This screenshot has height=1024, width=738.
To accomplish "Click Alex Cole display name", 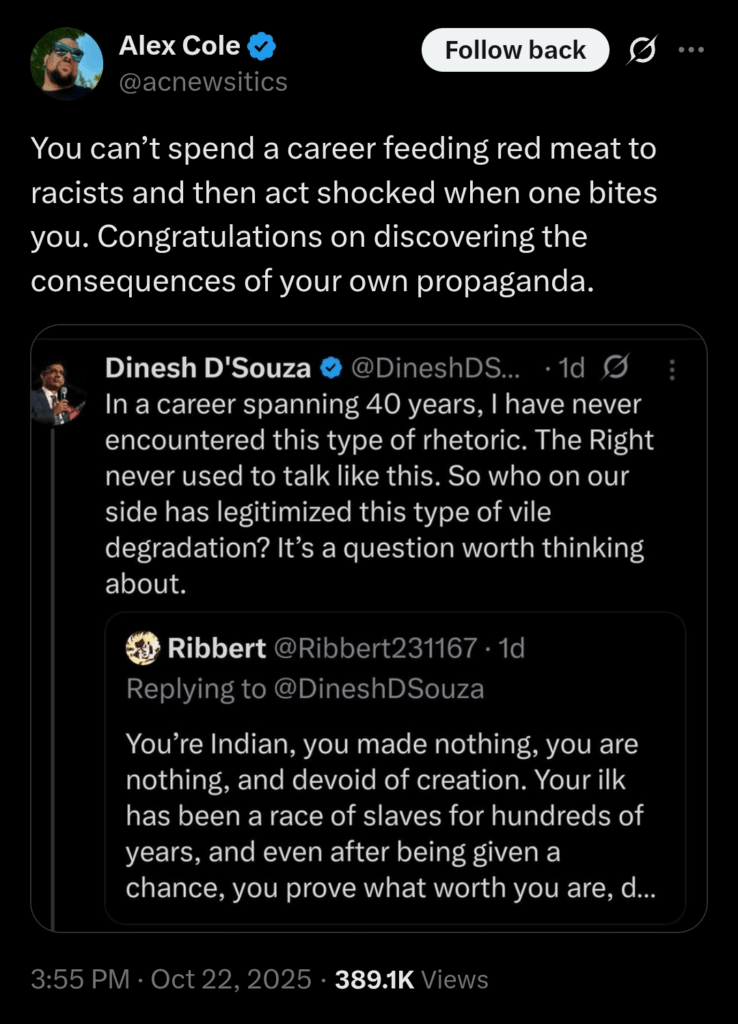I will tap(179, 46).
